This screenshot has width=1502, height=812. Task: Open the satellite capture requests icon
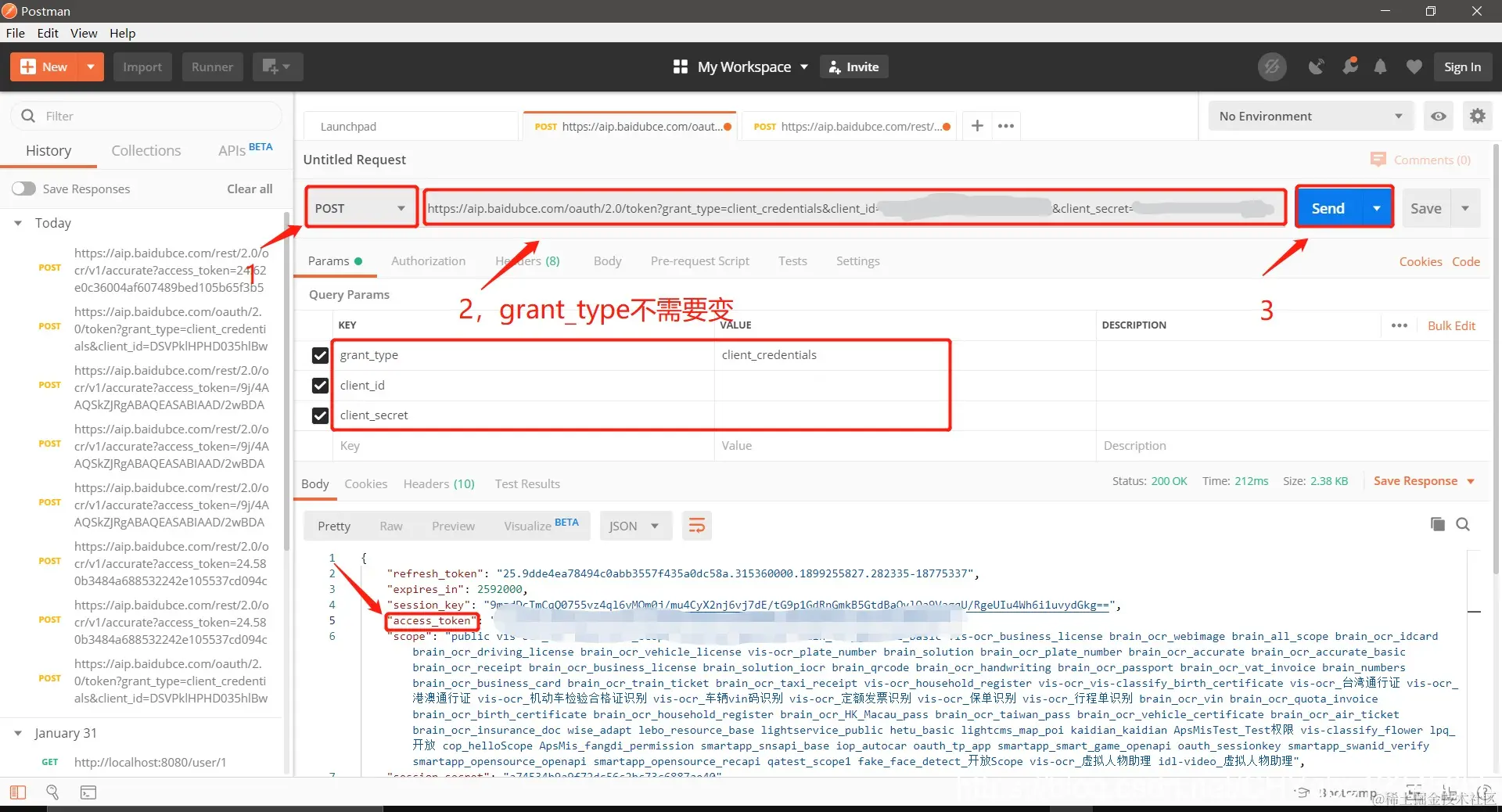pos(1317,66)
